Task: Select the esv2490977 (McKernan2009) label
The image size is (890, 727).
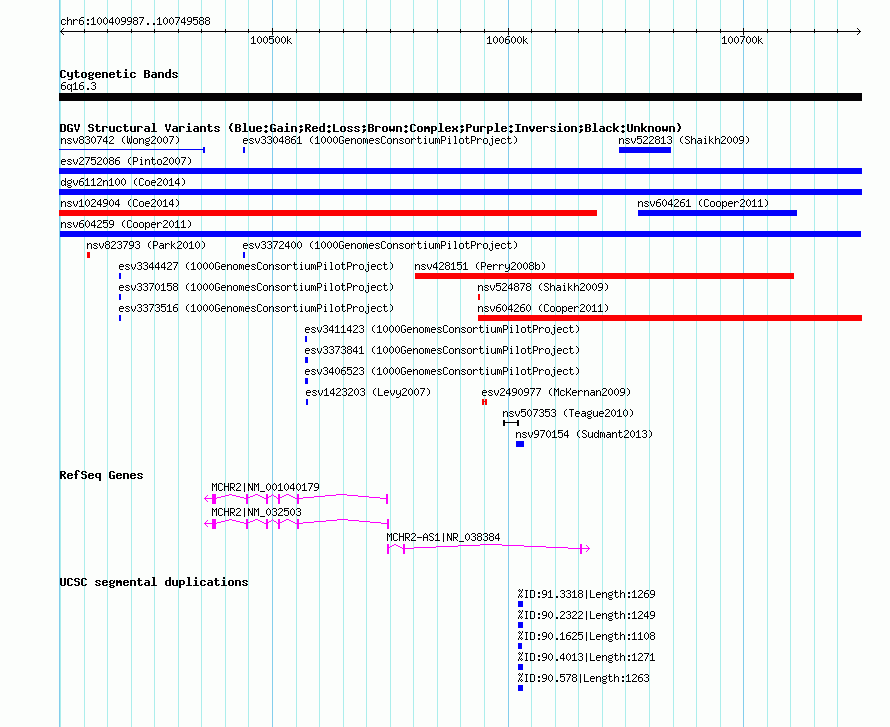Action: click(556, 392)
